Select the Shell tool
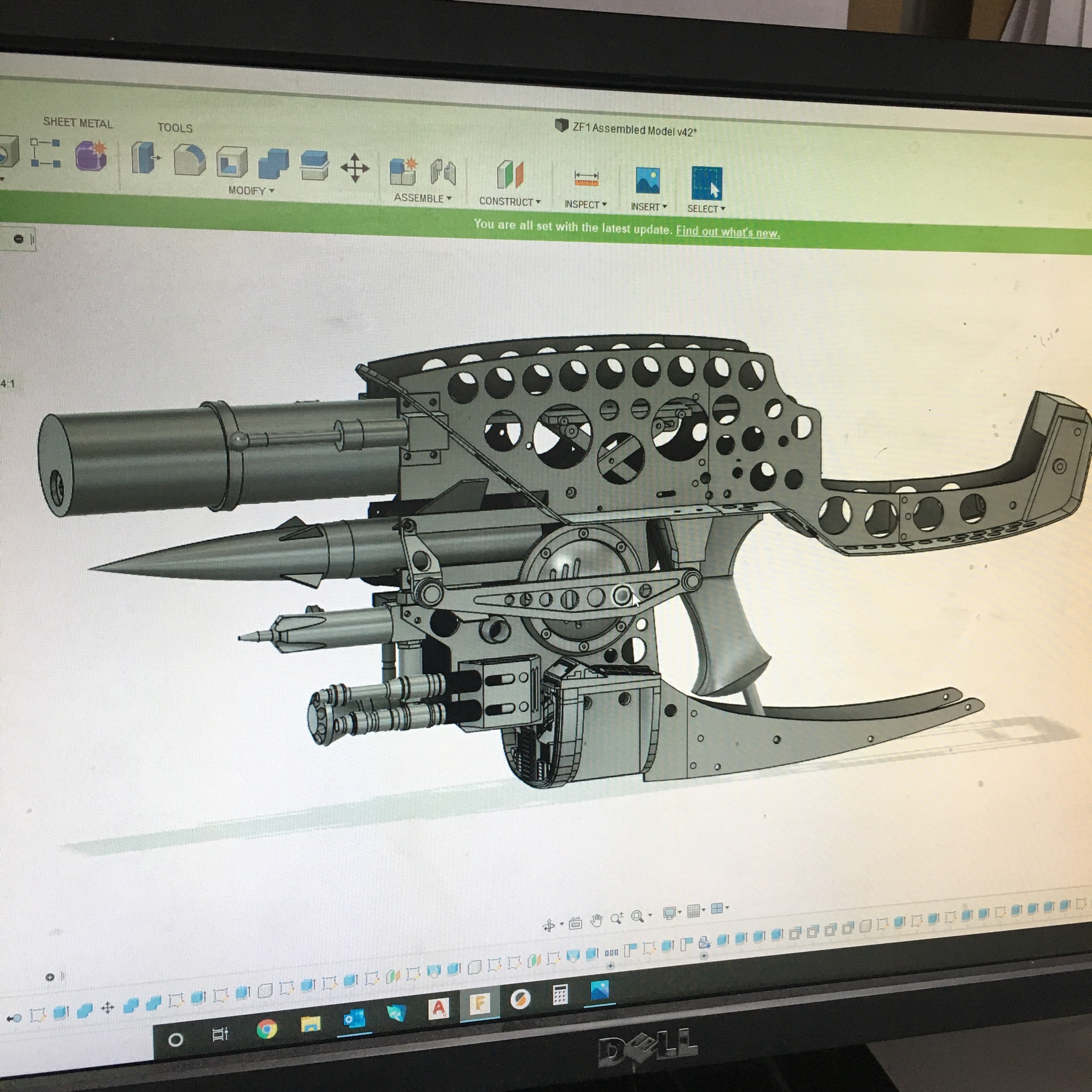This screenshot has width=1092, height=1092. (232, 162)
